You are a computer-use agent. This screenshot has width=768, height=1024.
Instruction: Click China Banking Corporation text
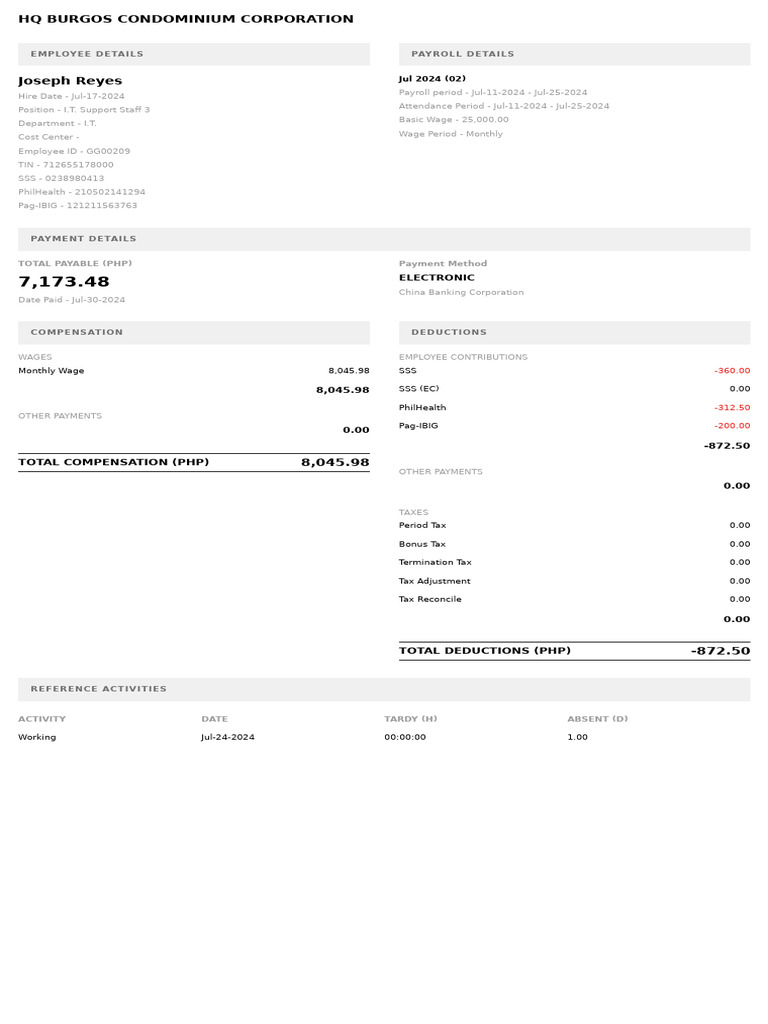pos(461,293)
